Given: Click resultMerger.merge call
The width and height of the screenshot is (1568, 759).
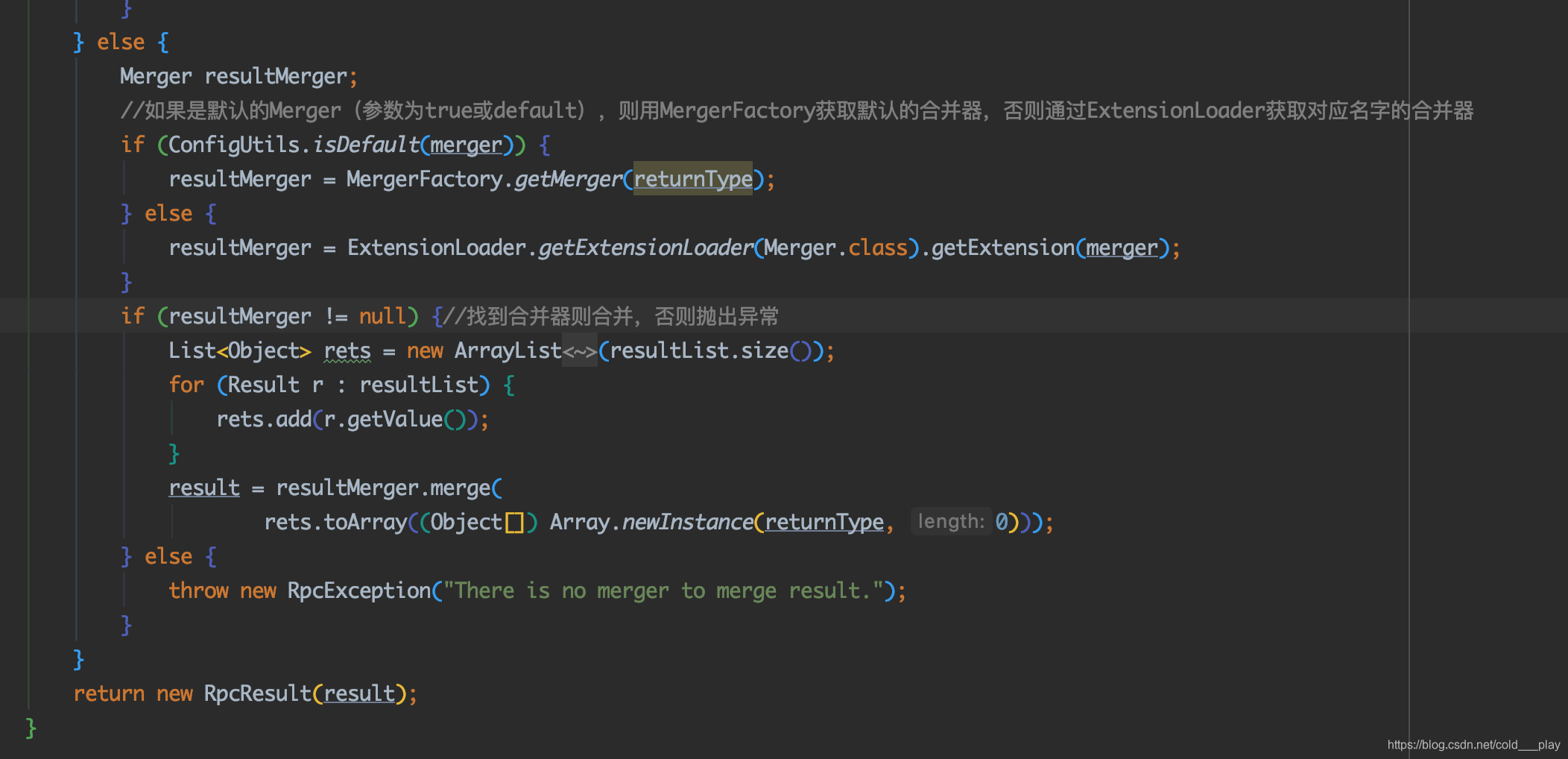Looking at the screenshot, I should click(x=383, y=488).
